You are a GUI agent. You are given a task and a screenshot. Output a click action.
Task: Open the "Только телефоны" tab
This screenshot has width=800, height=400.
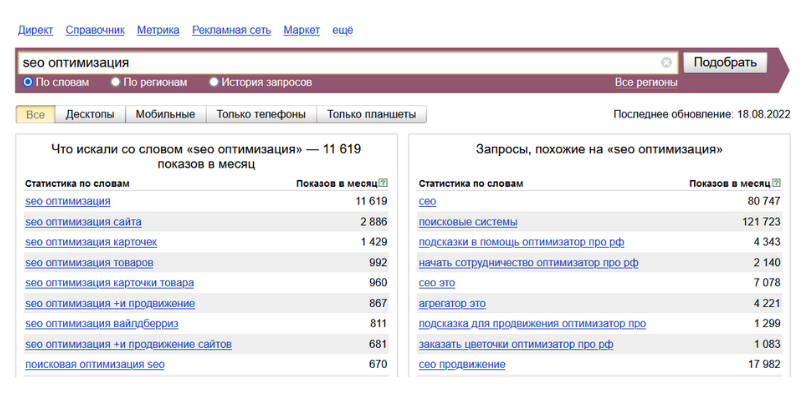pyautogui.click(x=261, y=114)
